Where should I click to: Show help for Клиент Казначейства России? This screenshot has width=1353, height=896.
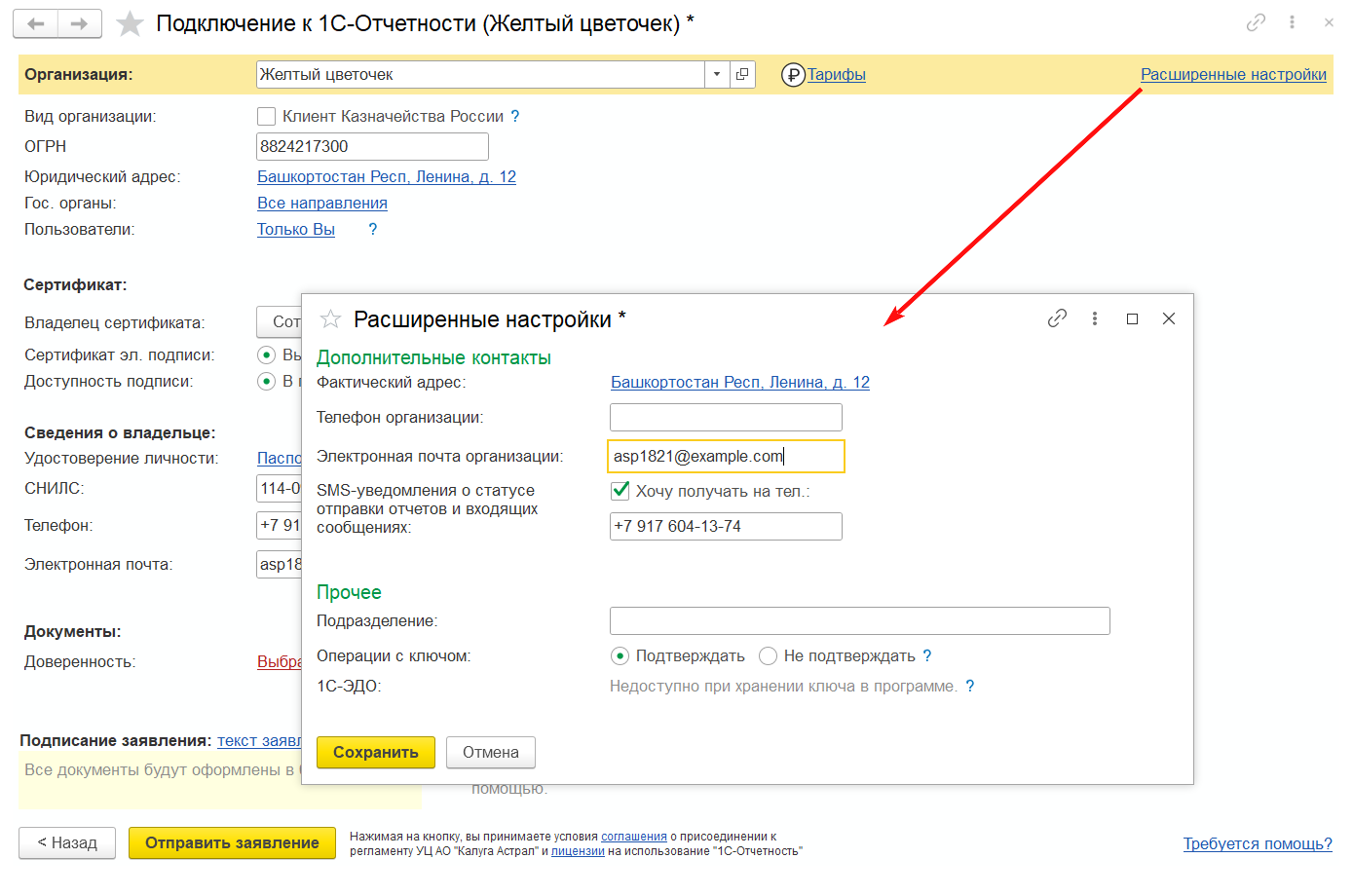click(x=515, y=117)
